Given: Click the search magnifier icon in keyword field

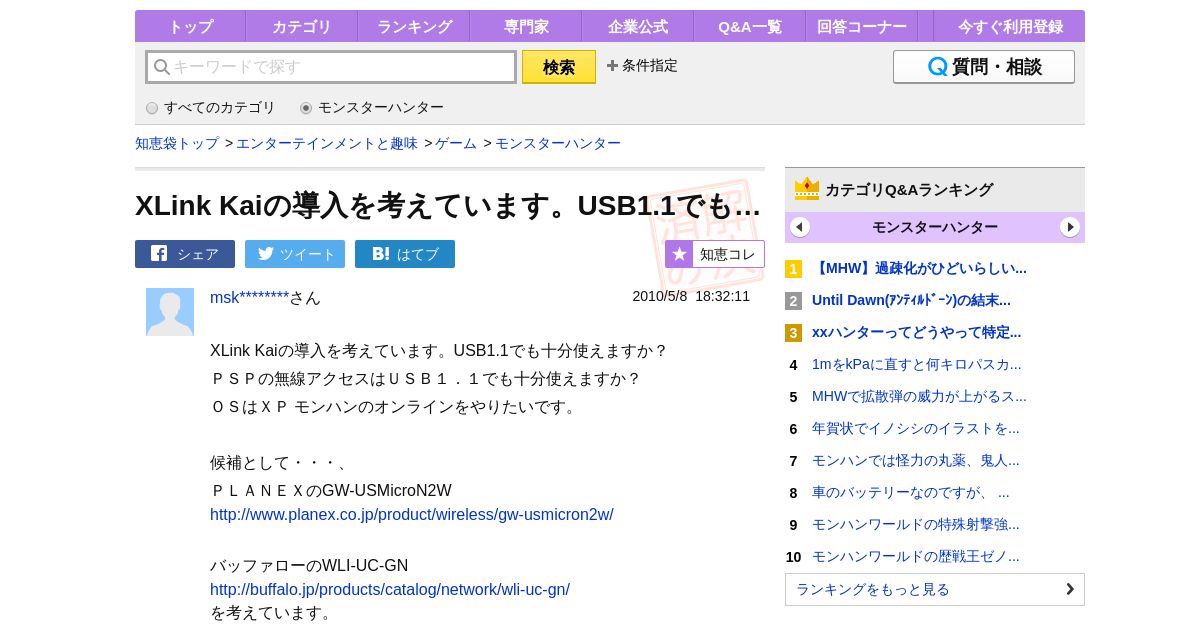Looking at the screenshot, I should 161,67.
